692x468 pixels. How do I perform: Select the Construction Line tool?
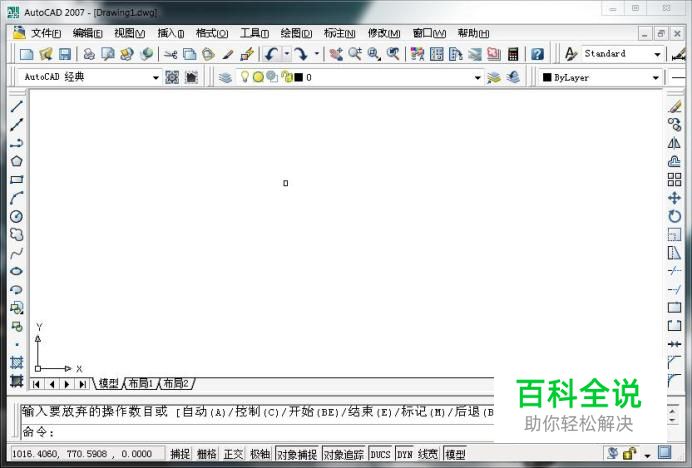(16, 125)
